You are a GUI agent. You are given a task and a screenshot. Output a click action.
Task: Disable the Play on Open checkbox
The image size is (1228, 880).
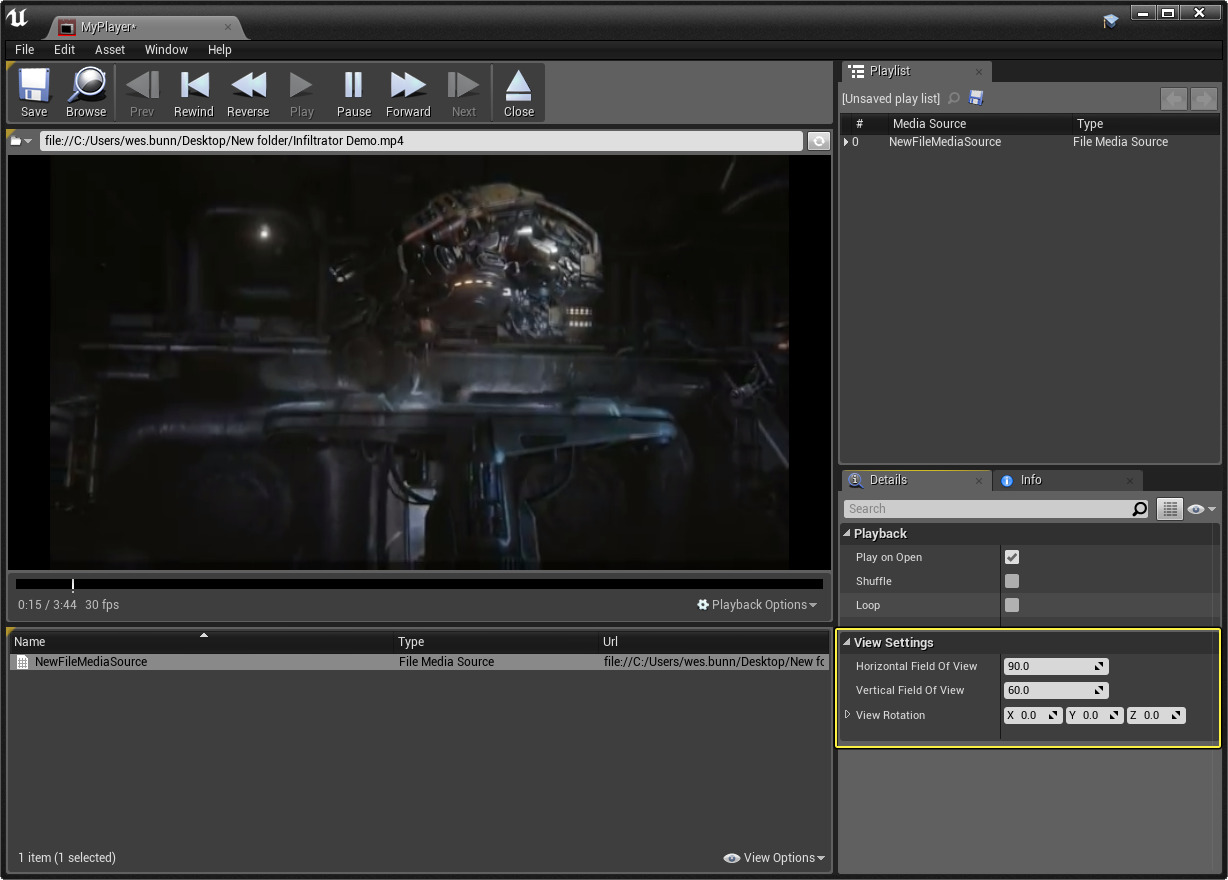[1012, 557]
